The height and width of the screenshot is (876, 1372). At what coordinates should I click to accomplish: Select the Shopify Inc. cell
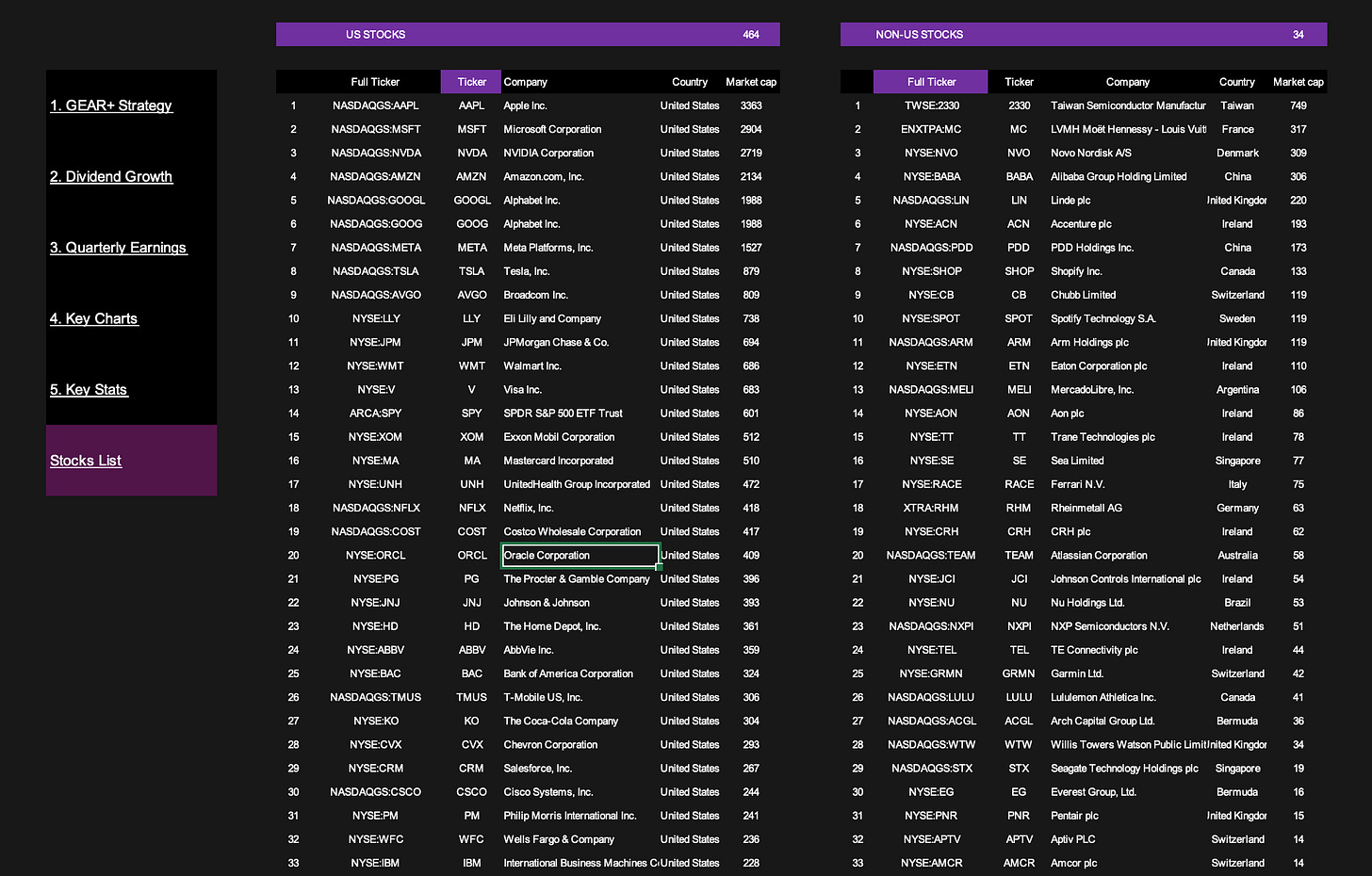click(1076, 271)
